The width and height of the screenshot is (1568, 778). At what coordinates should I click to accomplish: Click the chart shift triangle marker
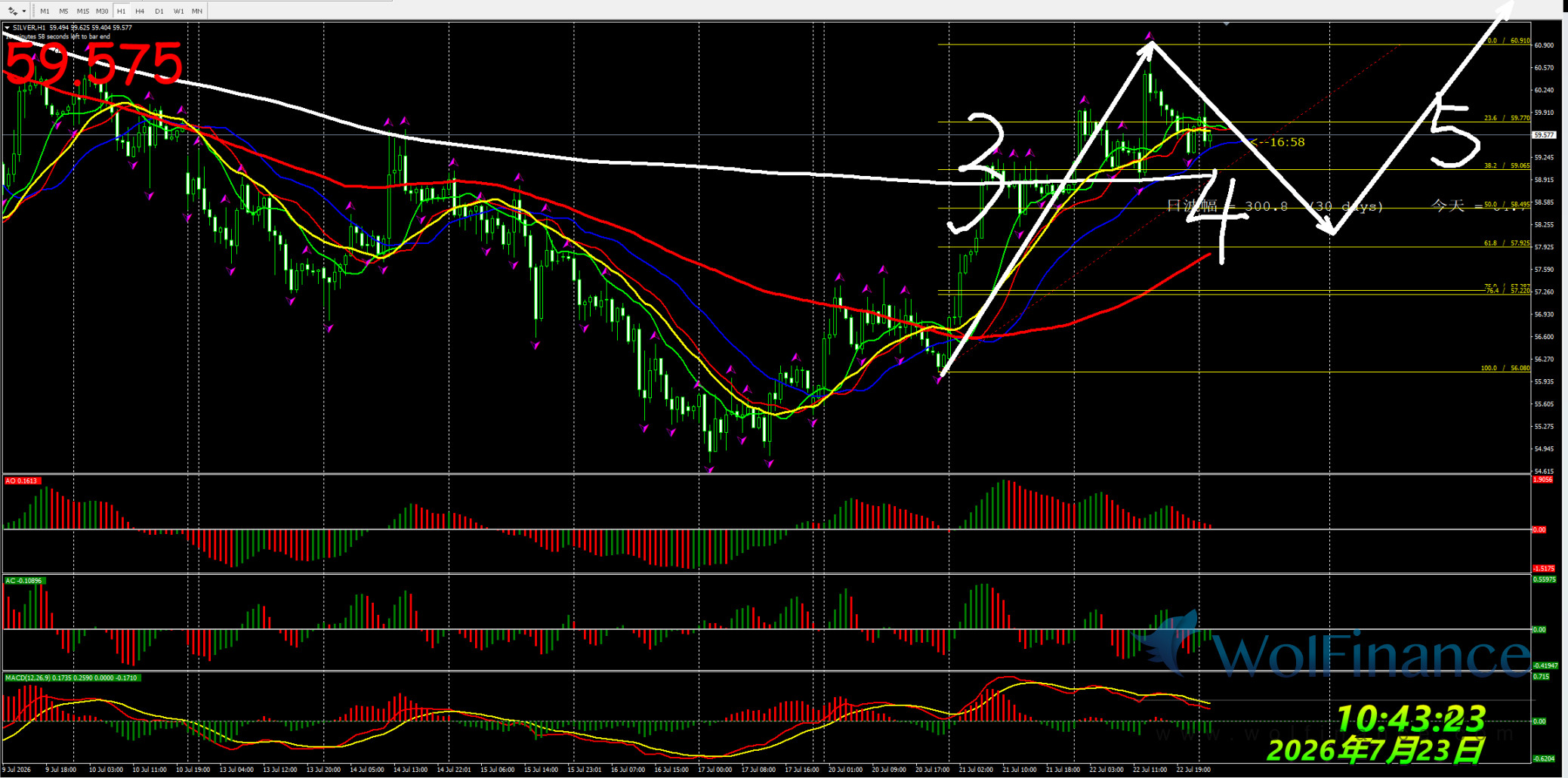(x=1226, y=24)
